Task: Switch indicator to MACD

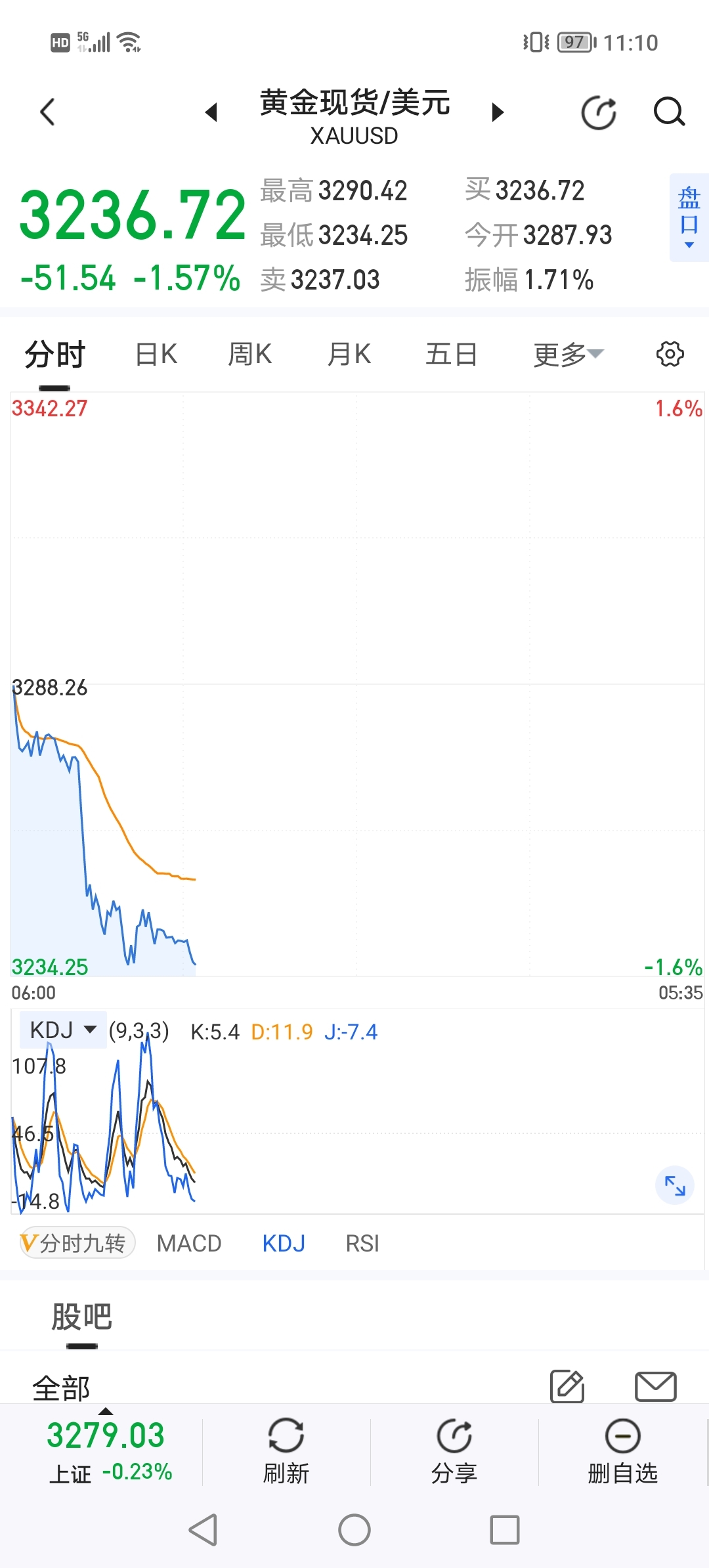Action: [x=189, y=1244]
